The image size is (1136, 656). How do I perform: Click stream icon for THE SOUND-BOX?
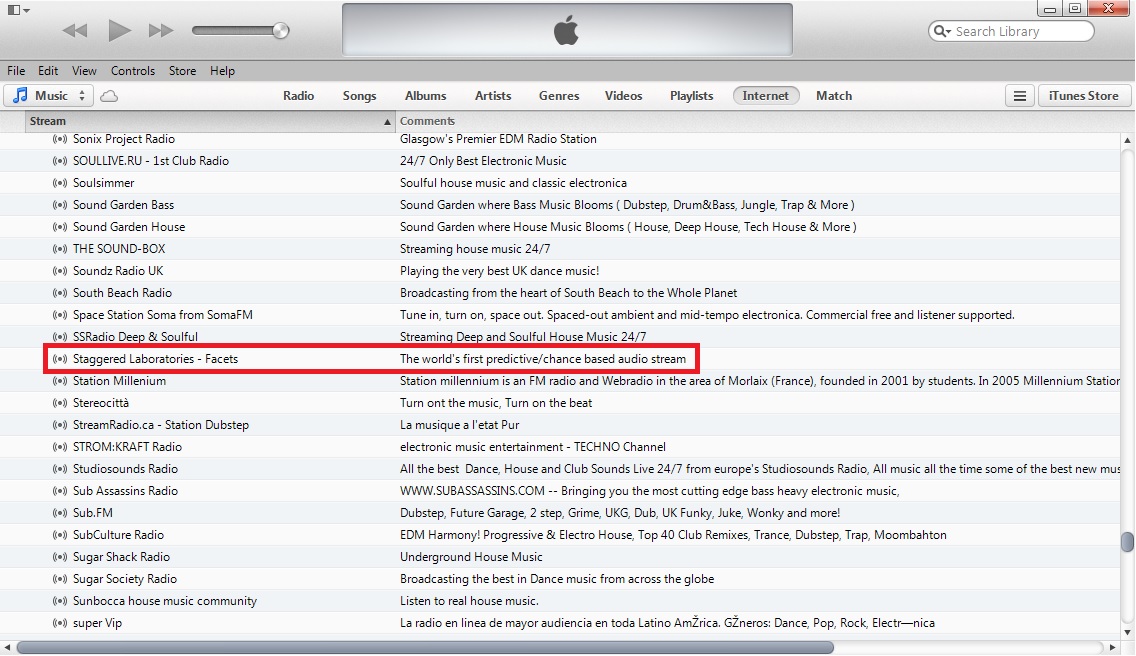(60, 249)
